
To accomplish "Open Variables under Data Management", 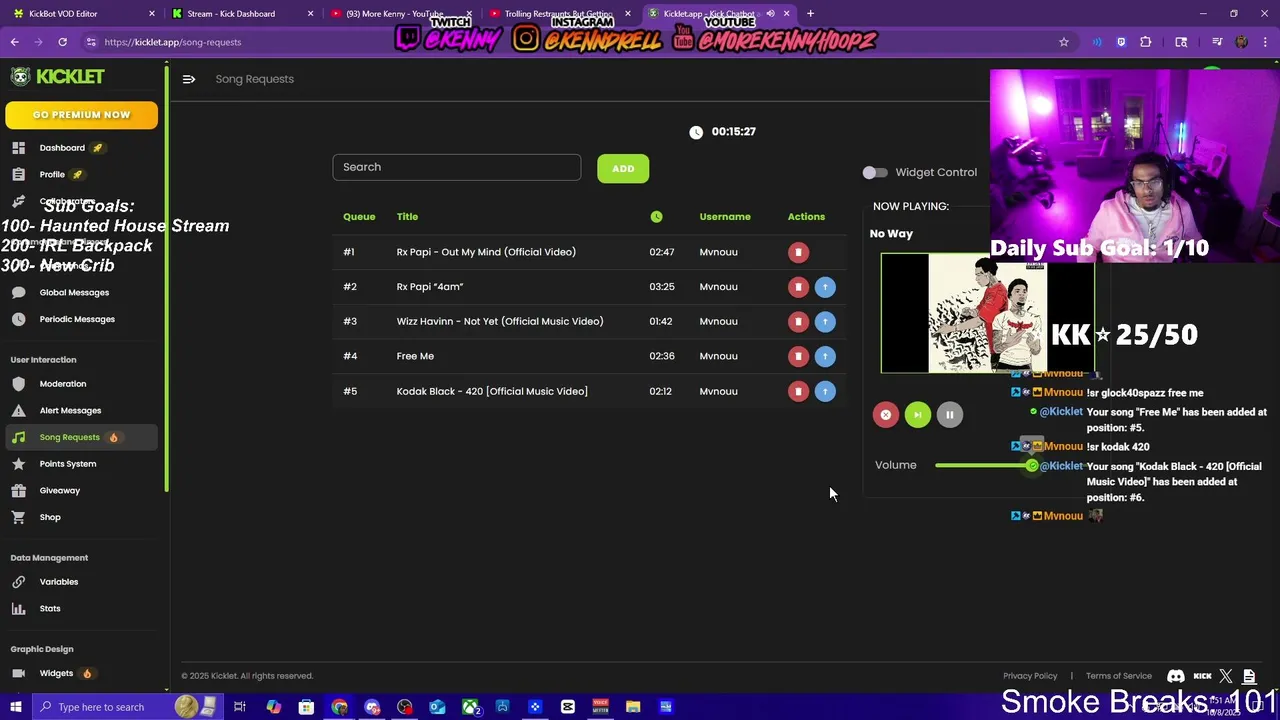I will (58, 582).
